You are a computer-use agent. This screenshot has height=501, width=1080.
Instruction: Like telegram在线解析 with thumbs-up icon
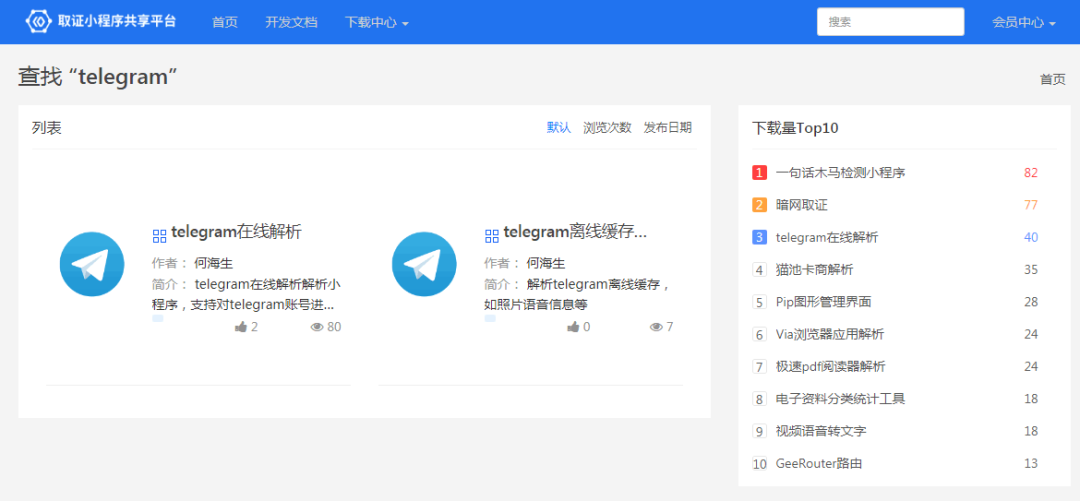coord(240,327)
